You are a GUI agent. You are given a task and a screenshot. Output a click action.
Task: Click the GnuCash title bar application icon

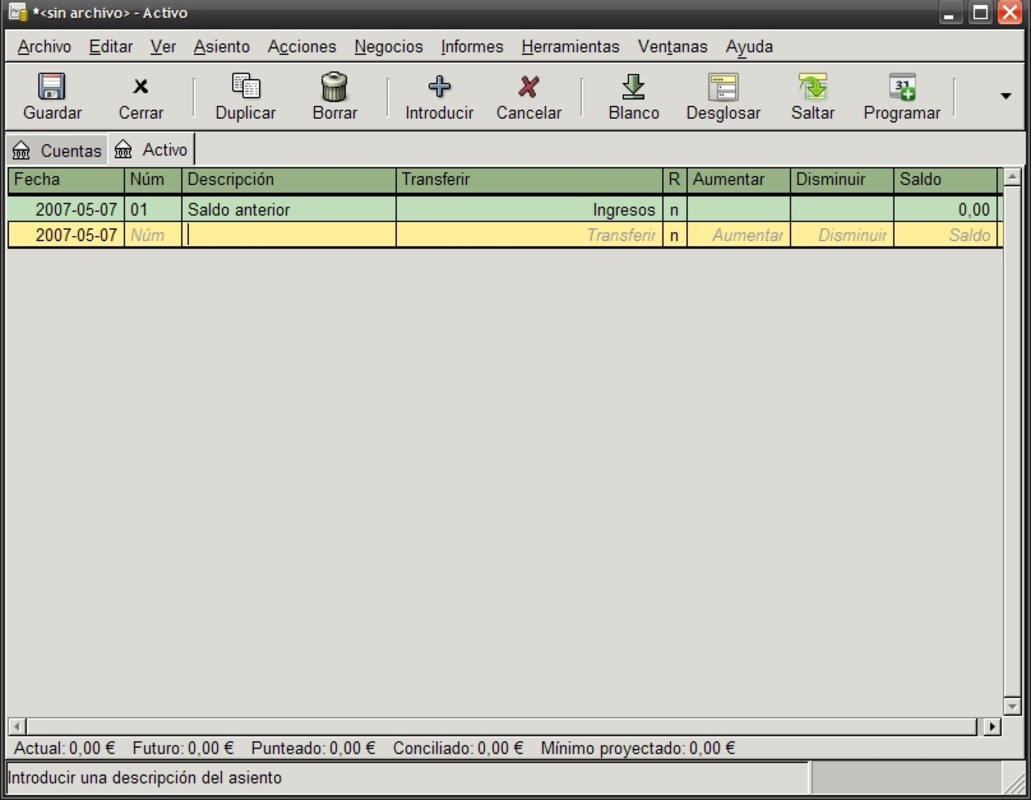[18, 12]
